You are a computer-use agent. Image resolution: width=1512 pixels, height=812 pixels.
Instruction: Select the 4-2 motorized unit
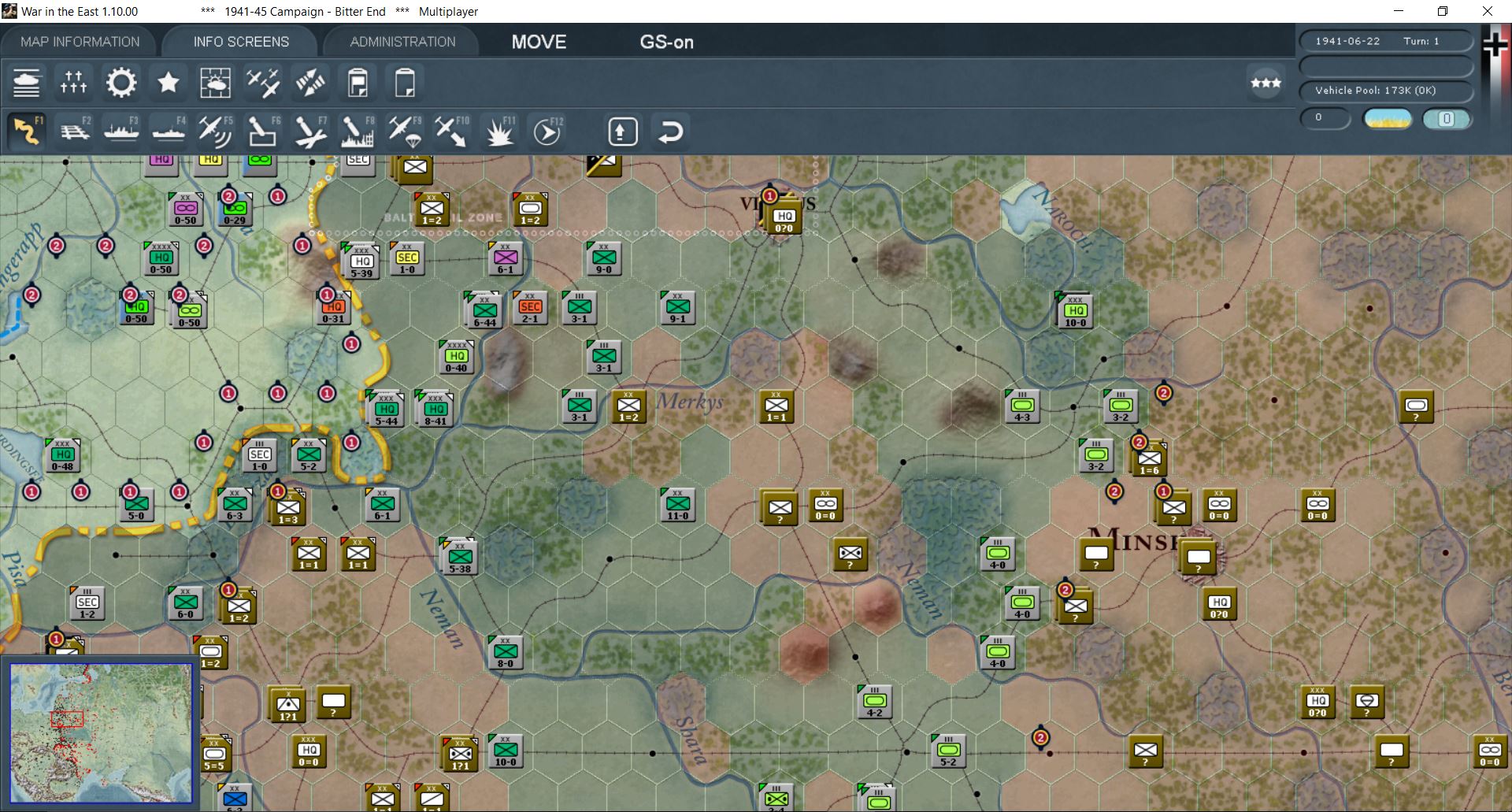pyautogui.click(x=874, y=702)
